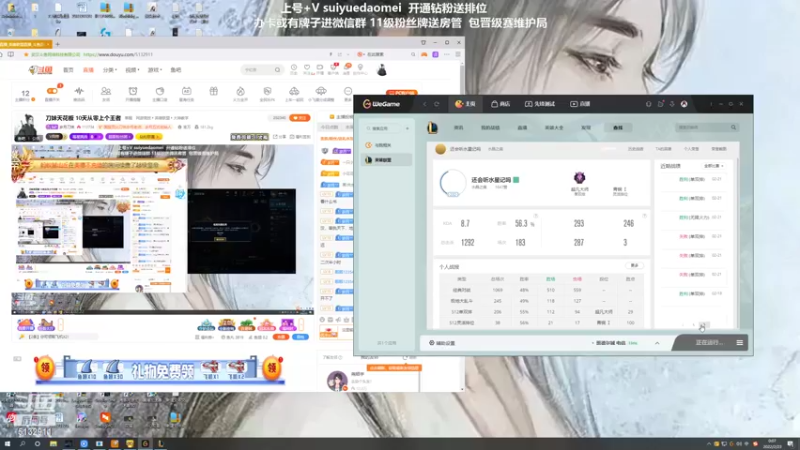Click League of Legends L logo icon
Image resolution: width=800 pixels, height=450 pixels.
(x=433, y=128)
